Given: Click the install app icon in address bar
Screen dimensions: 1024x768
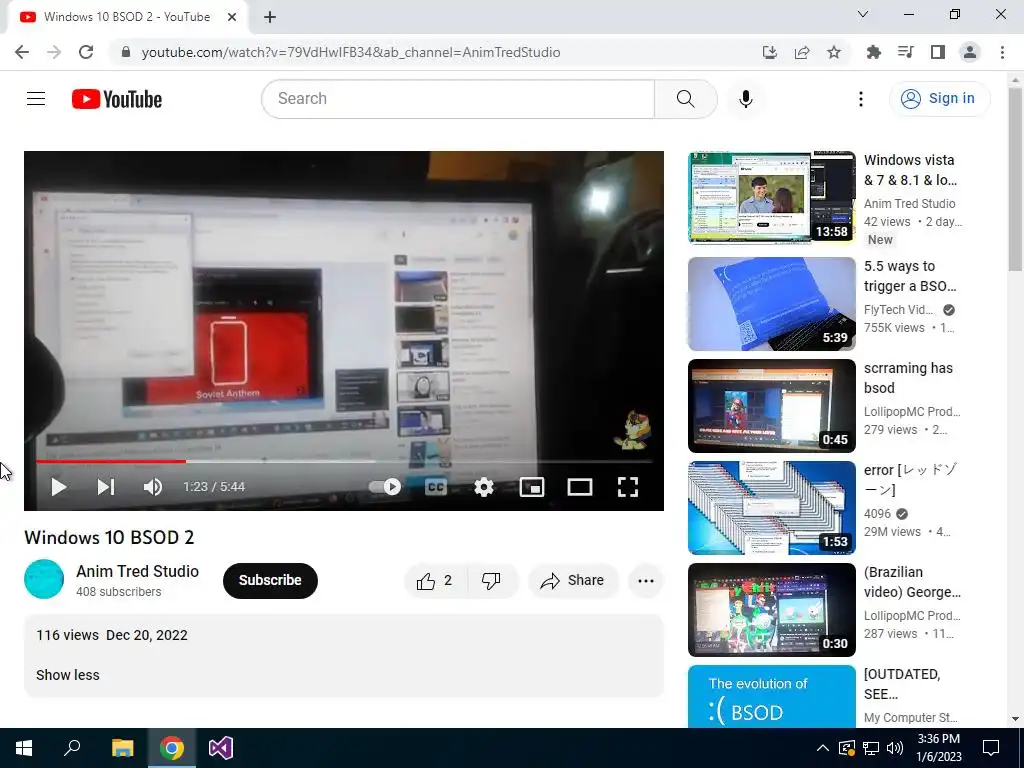Looking at the screenshot, I should (x=770, y=52).
